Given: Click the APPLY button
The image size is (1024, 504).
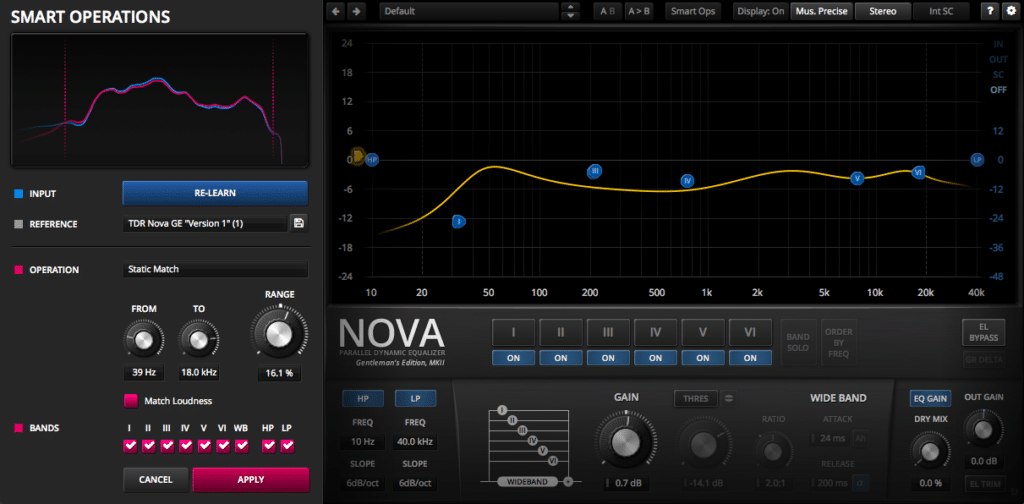Looking at the screenshot, I should (251, 480).
